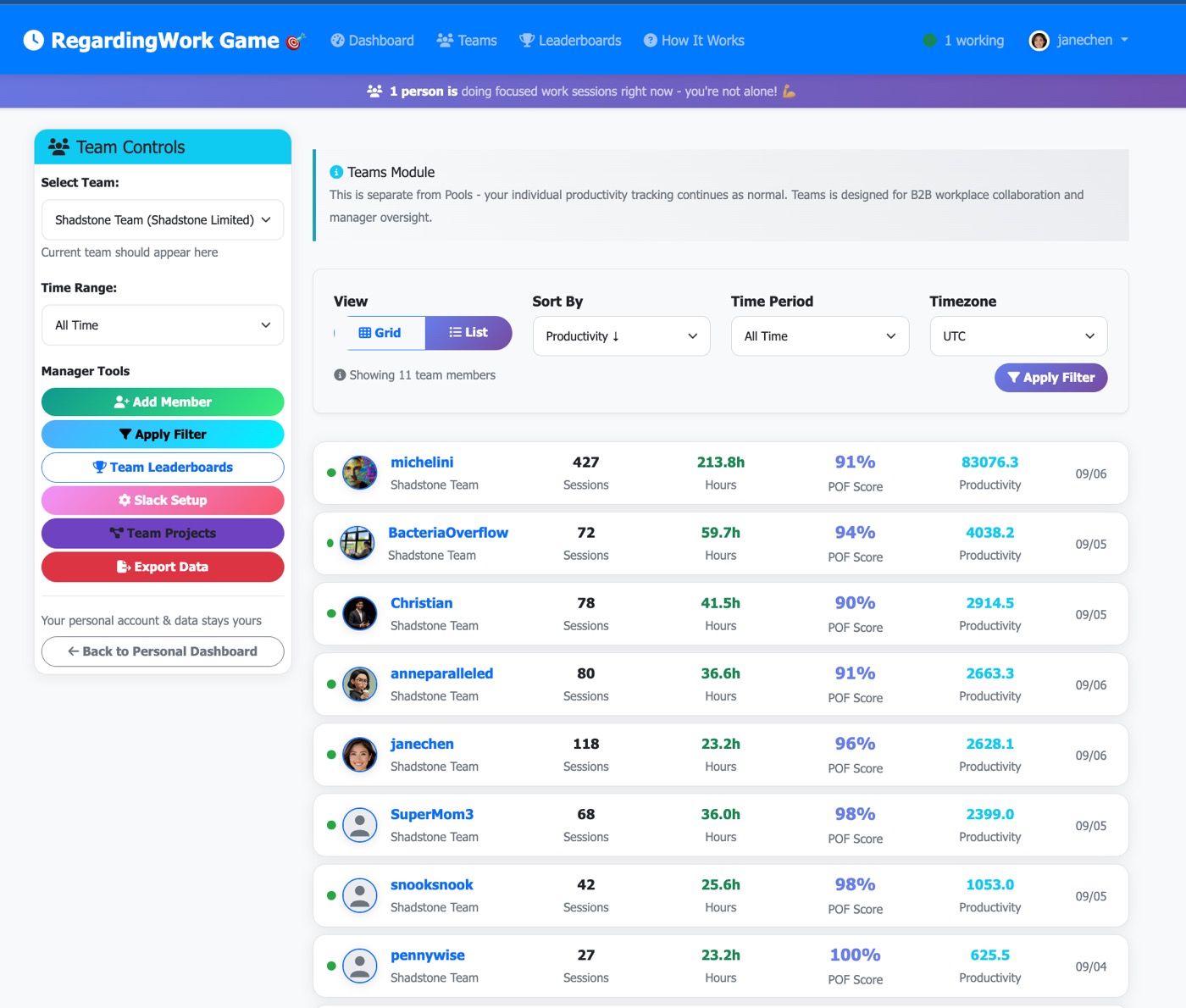Click the red Export Data button
The width and height of the screenshot is (1186, 1008).
tap(163, 567)
